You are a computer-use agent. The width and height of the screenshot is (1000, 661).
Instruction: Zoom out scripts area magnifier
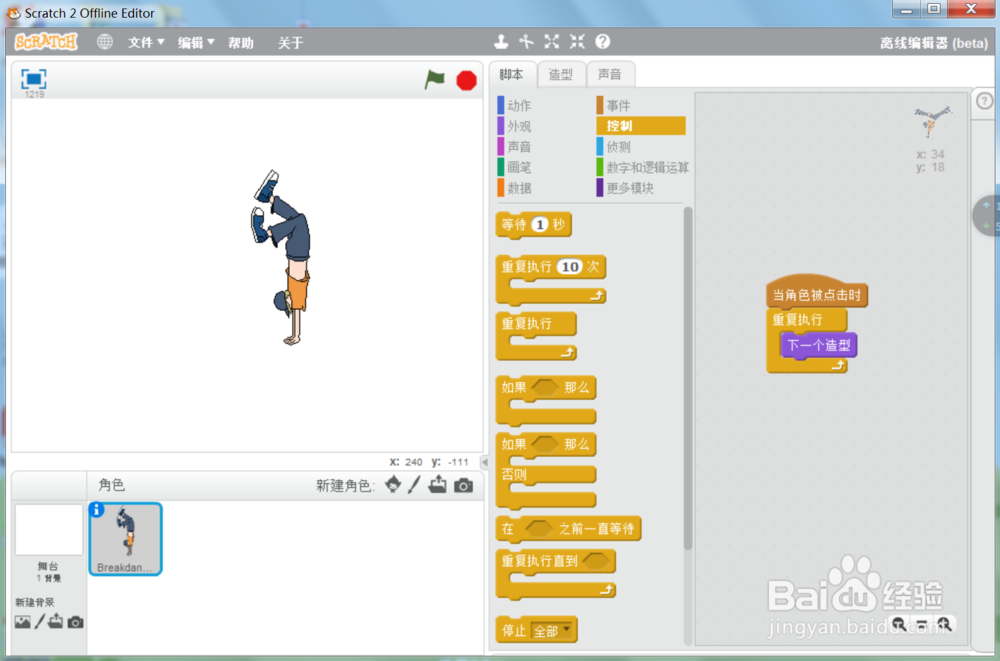(x=899, y=624)
